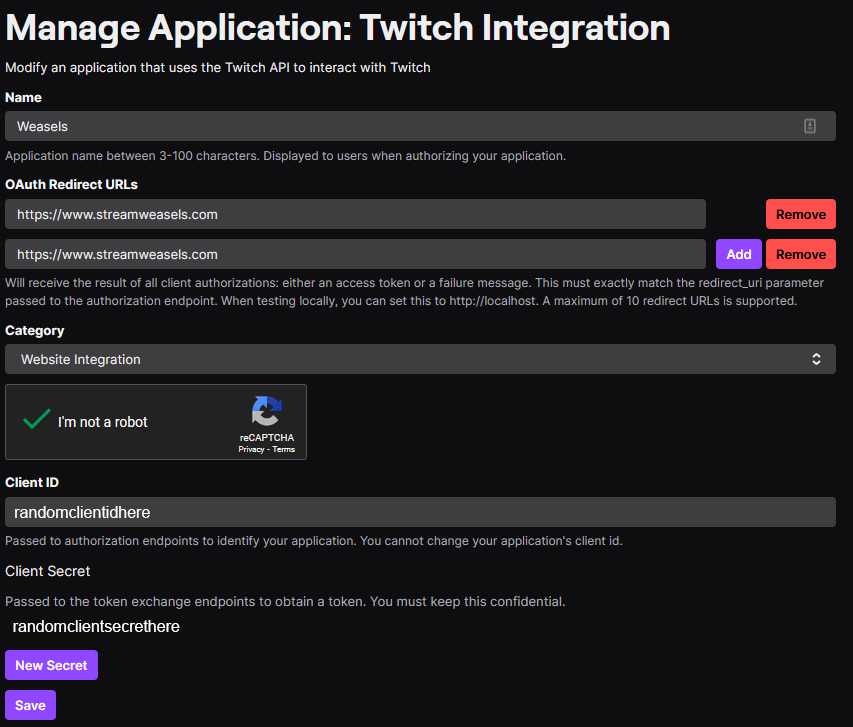
Task: Click the Category label
Action: tap(34, 331)
